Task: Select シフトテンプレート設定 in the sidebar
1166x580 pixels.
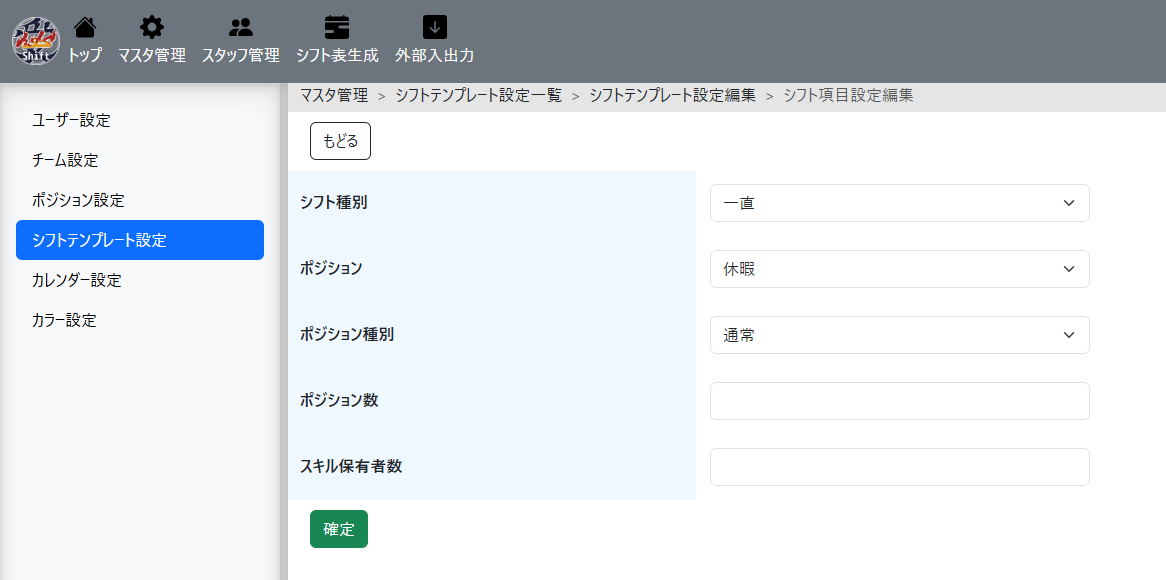Action: 140,240
